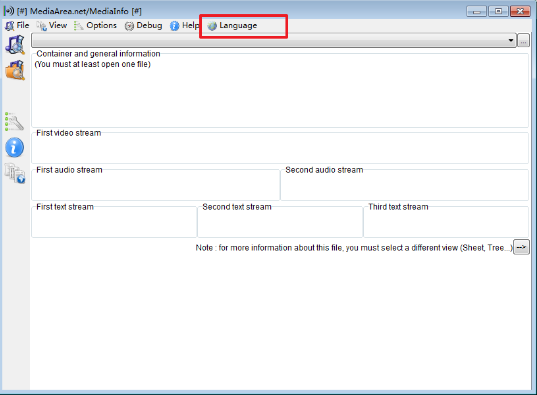This screenshot has height=395, width=537.
Task: Click the arrow button next to the note
Action: coord(521,247)
